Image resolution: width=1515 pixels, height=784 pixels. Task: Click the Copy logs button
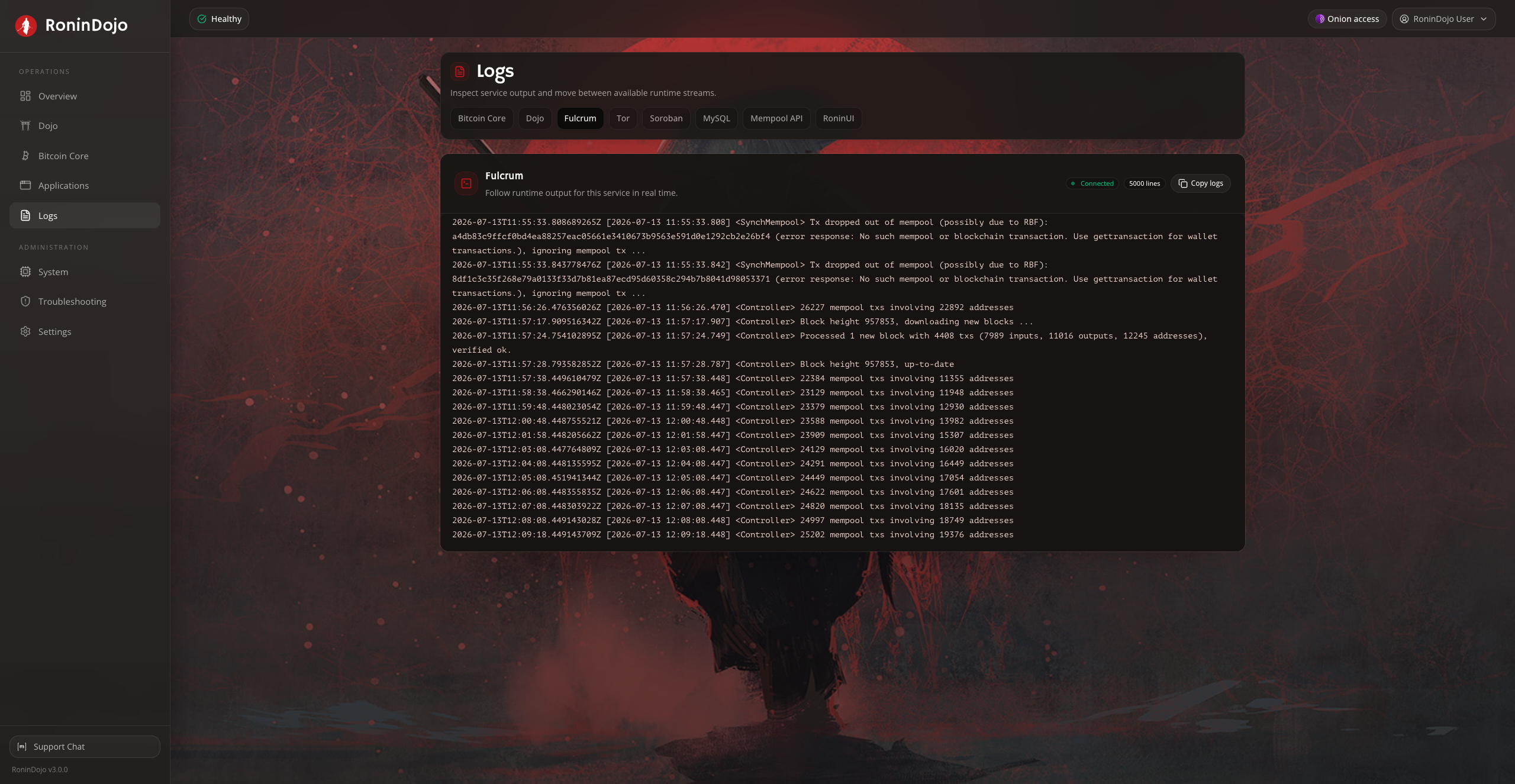1200,183
